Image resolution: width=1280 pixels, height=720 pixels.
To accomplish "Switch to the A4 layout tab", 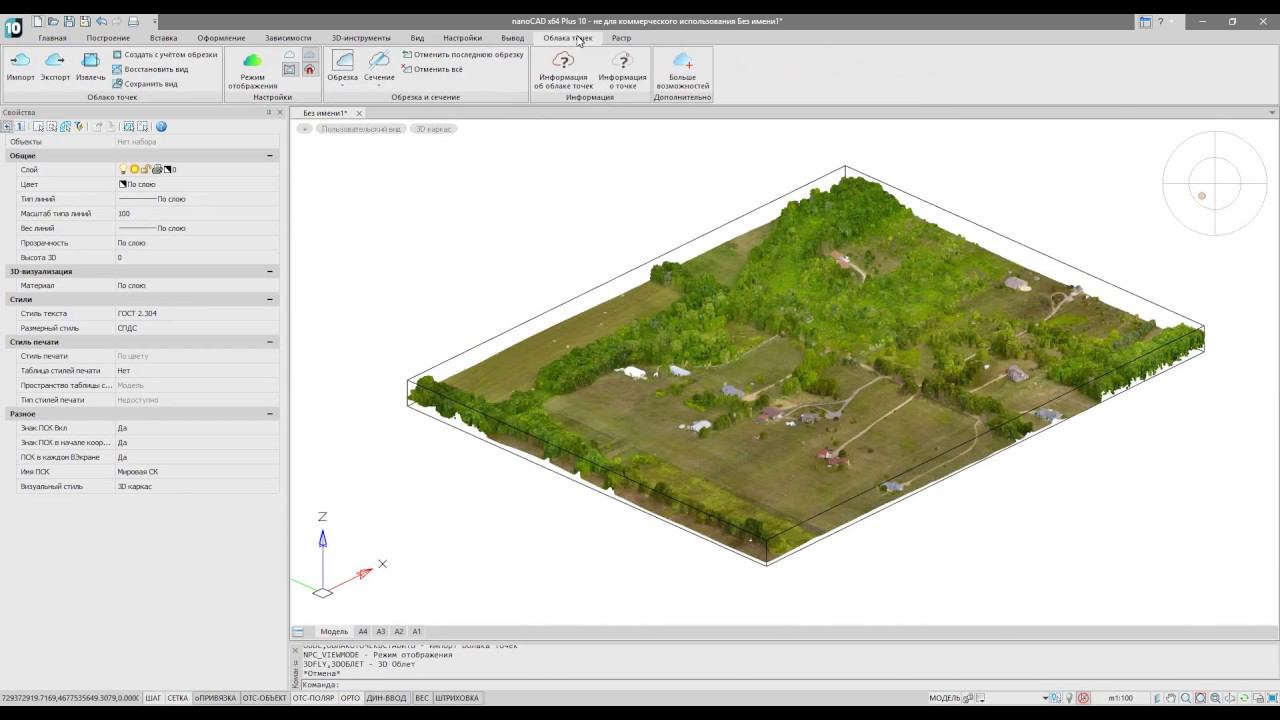I will (363, 632).
